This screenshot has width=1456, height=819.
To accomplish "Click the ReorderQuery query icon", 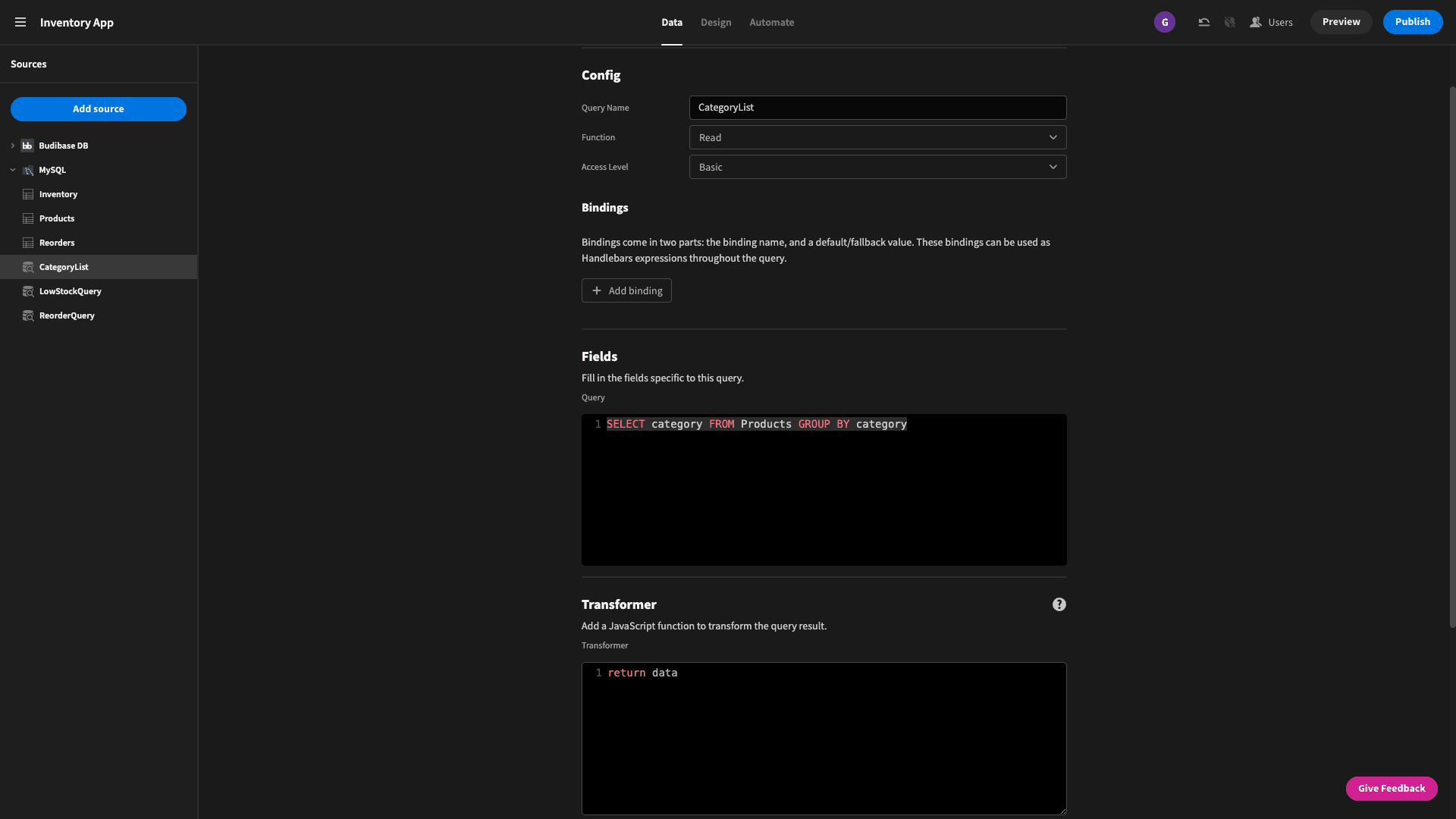I will pyautogui.click(x=28, y=315).
